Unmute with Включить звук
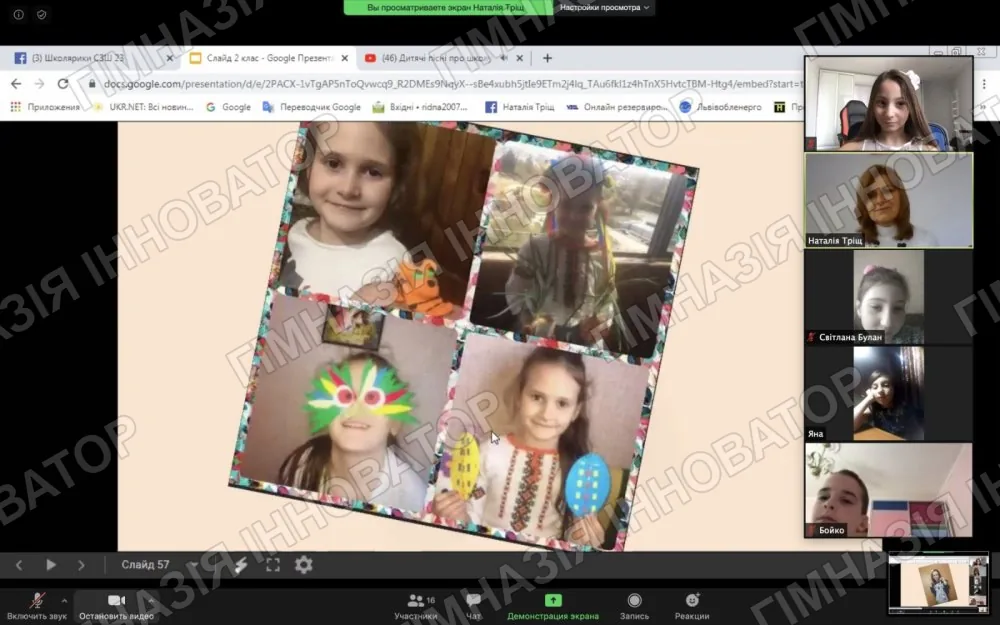The width and height of the screenshot is (1000, 625). click(x=37, y=607)
